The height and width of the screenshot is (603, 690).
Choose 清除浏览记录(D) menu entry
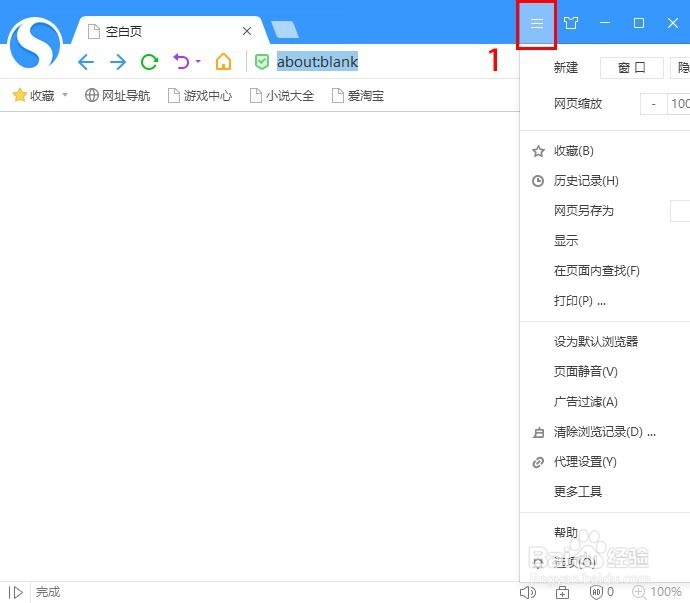(605, 432)
